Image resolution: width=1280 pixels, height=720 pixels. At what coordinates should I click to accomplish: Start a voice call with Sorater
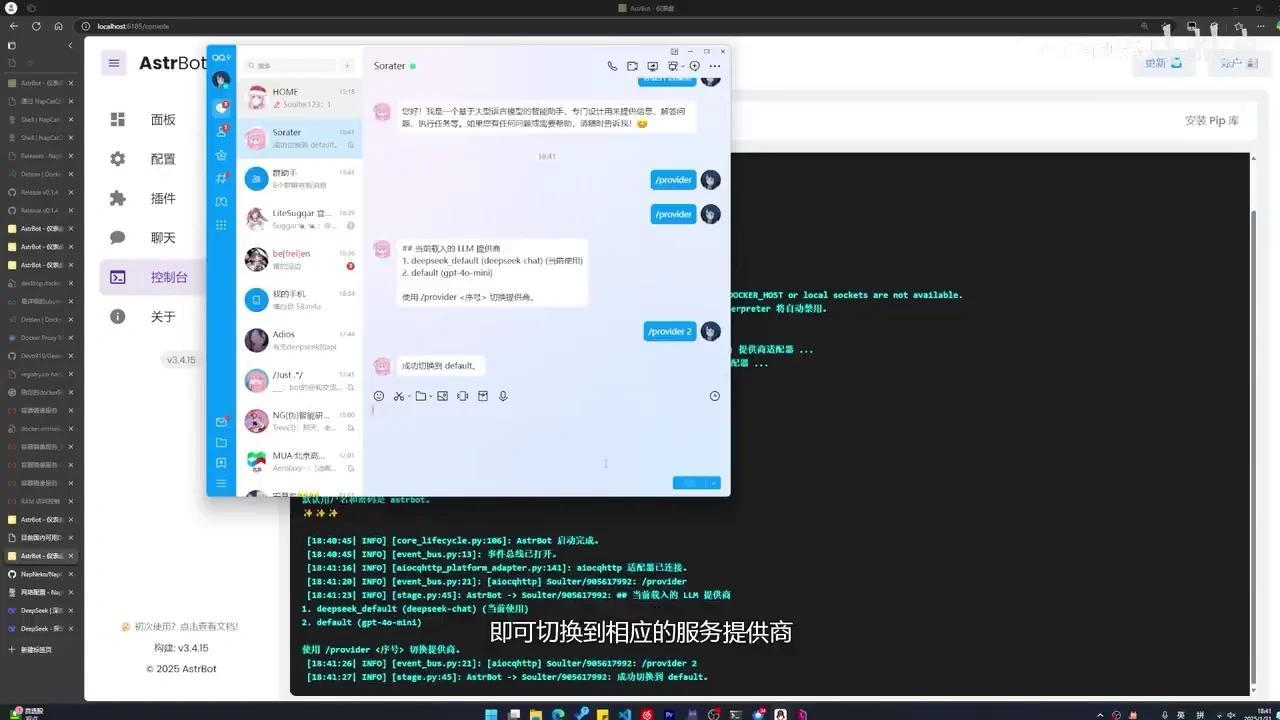coord(612,66)
